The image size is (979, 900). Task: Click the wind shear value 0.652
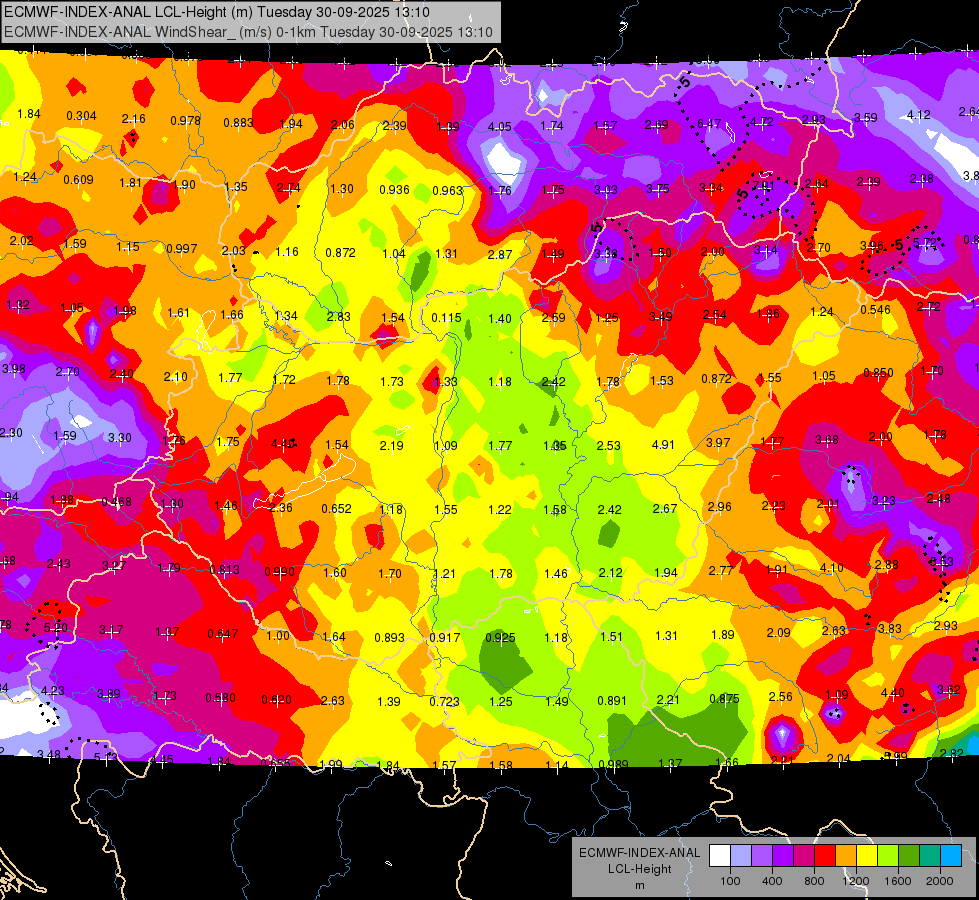(337, 509)
